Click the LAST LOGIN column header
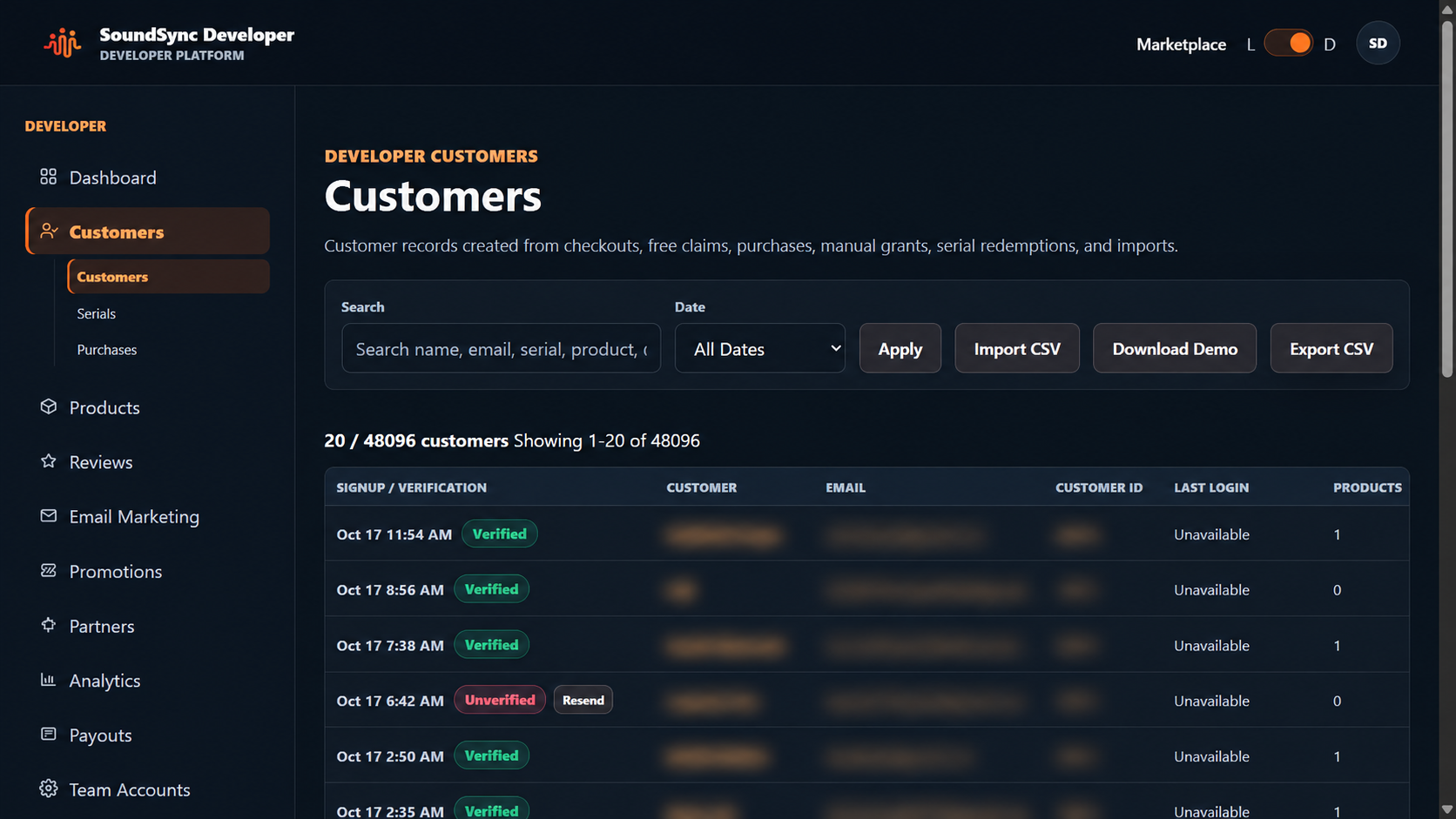Viewport: 1456px width, 819px height. [x=1210, y=487]
